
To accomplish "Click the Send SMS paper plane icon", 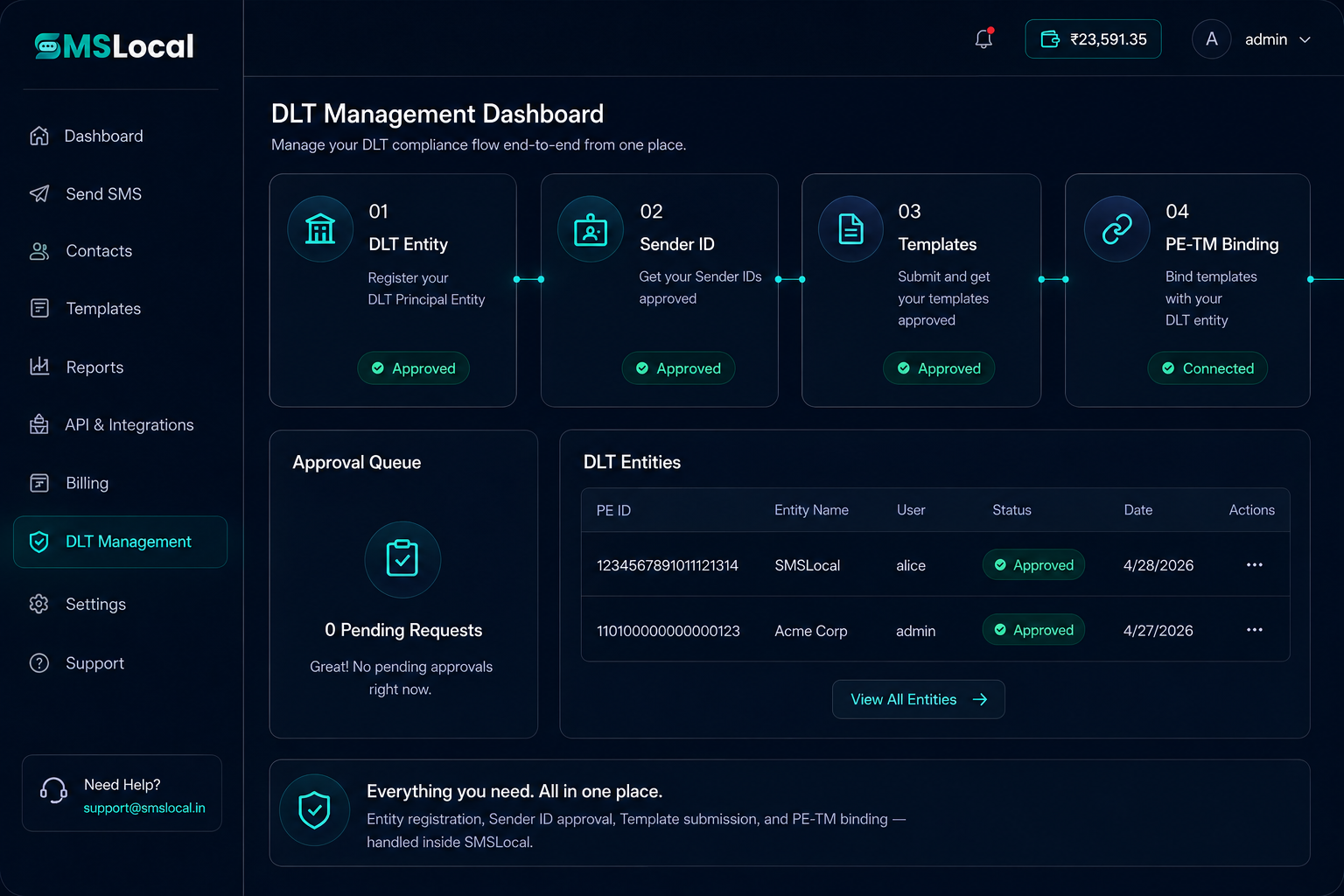I will [39, 193].
